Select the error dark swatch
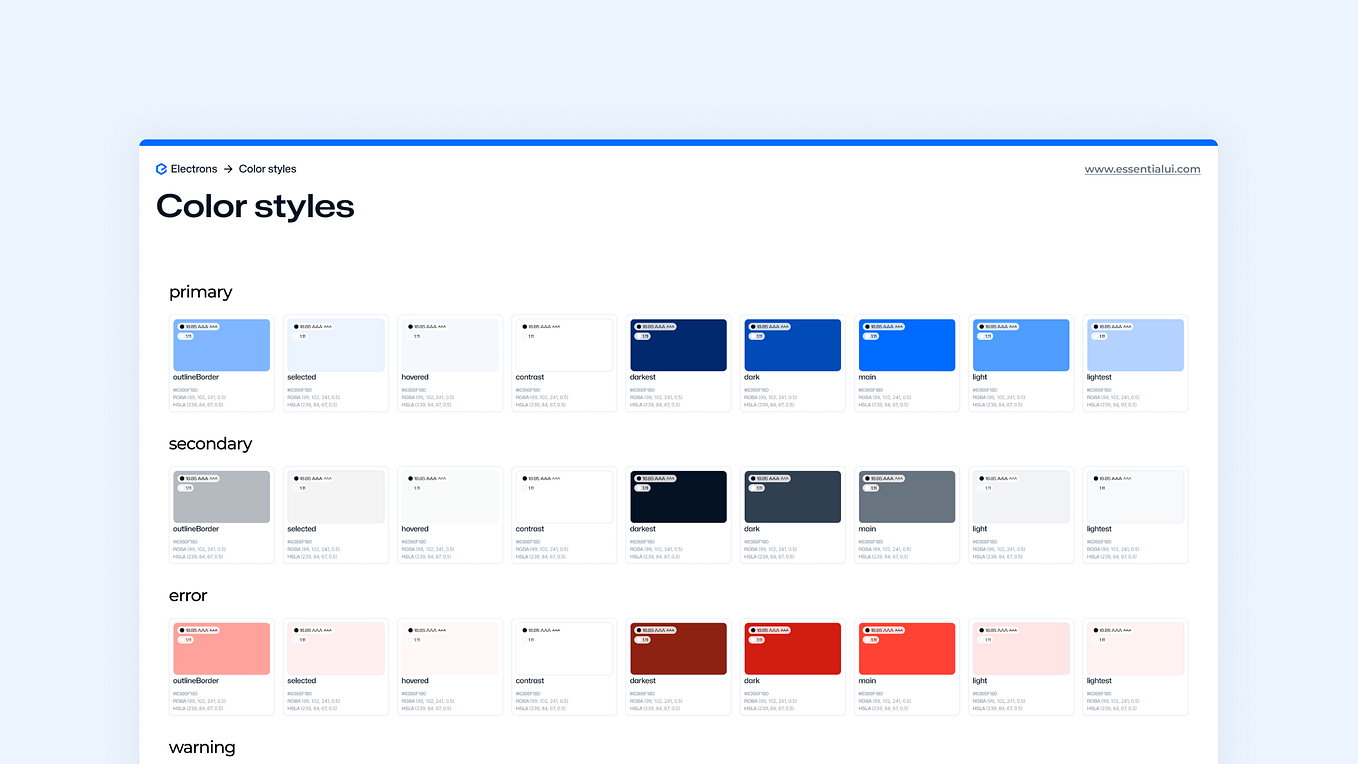1358x764 pixels. point(792,648)
